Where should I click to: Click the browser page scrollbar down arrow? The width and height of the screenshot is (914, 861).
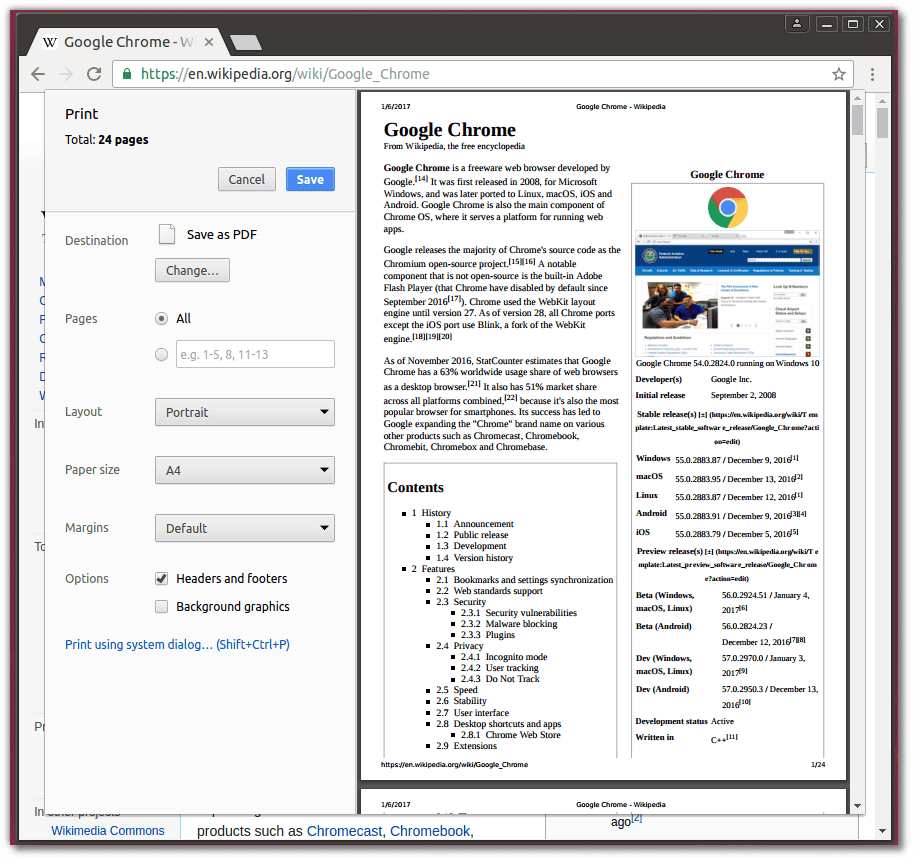click(x=883, y=831)
